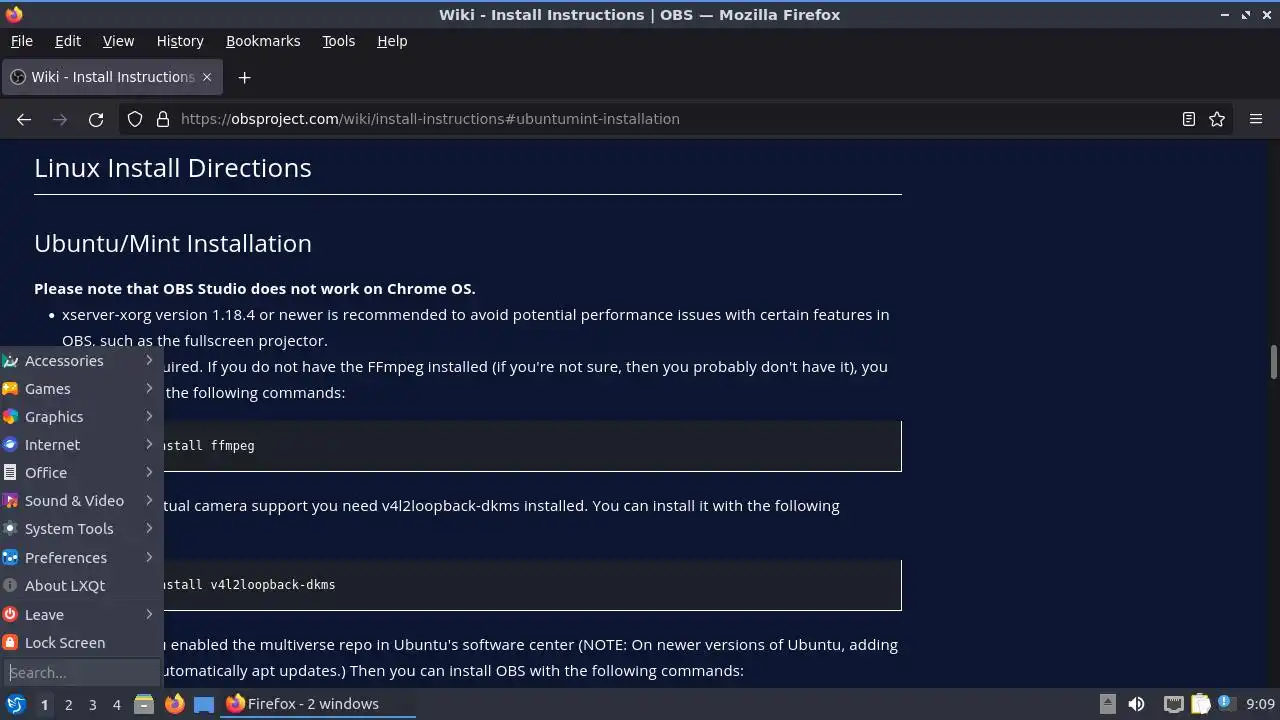Click the Internet globe icon

[x=10, y=445]
